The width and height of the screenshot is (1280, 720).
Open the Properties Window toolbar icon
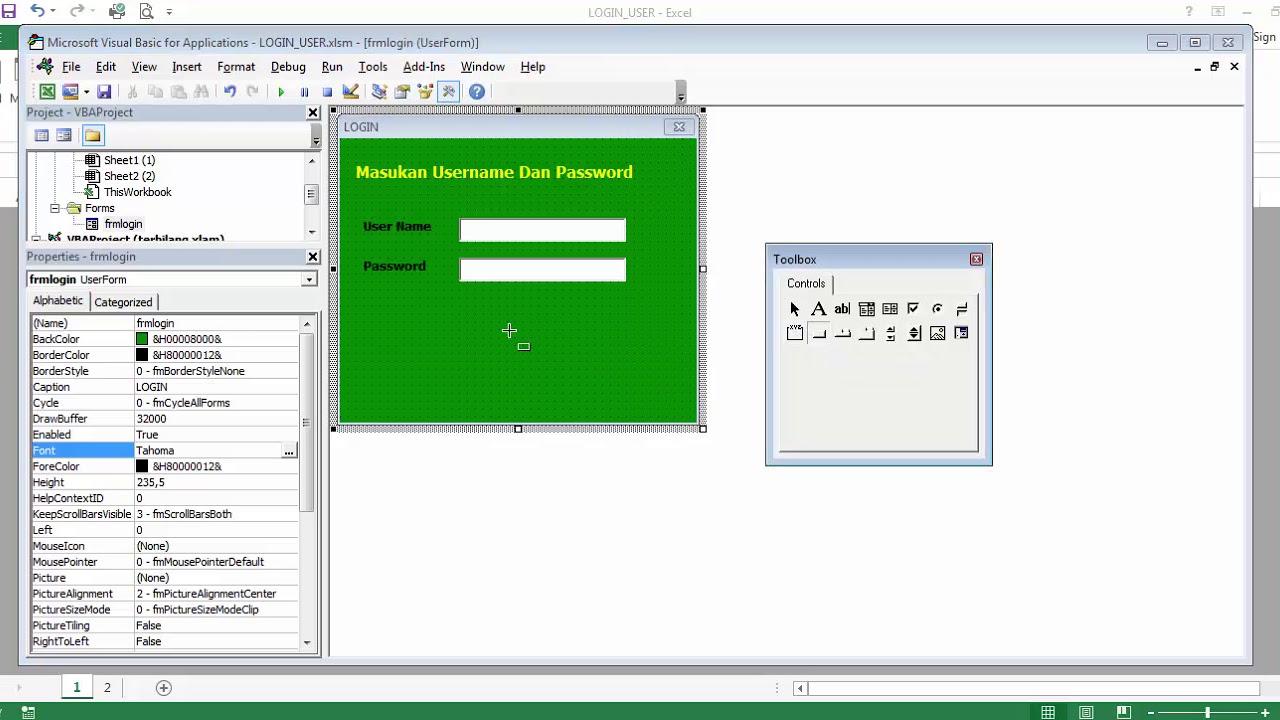click(402, 91)
